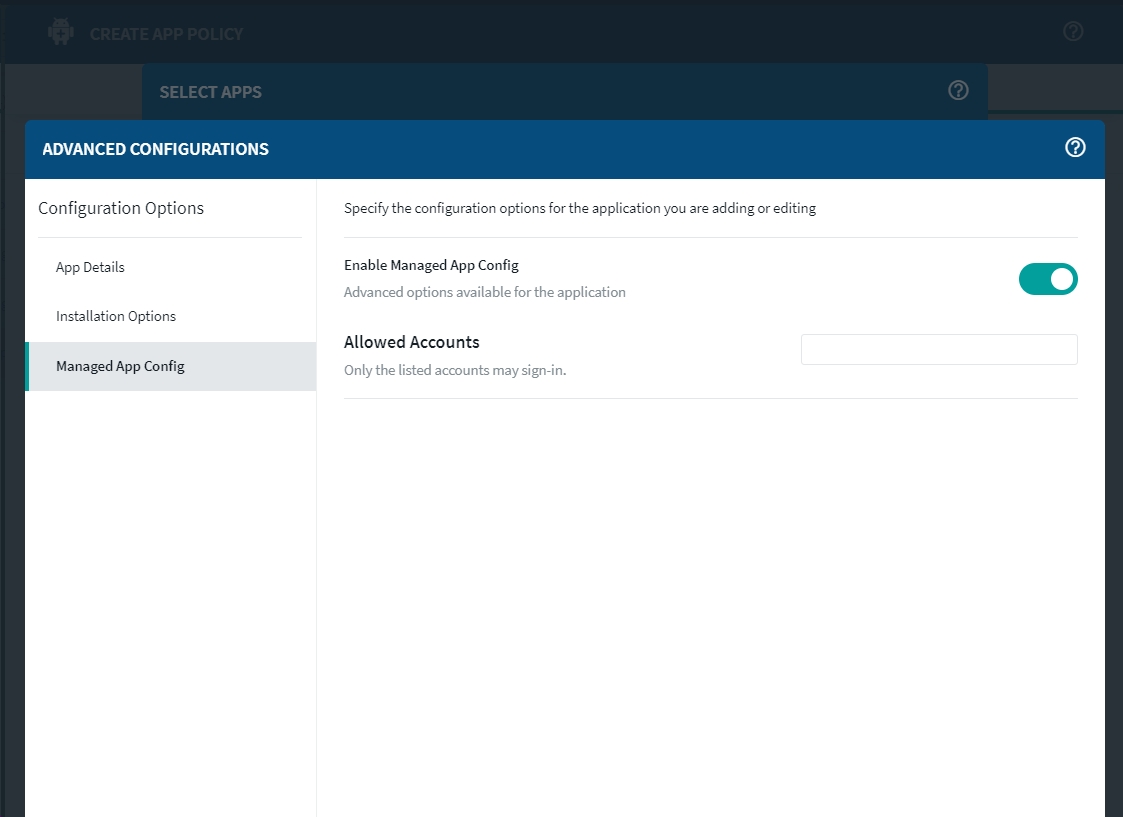The height and width of the screenshot is (817, 1123).
Task: Click the Select Apps help icon
Action: point(958,90)
